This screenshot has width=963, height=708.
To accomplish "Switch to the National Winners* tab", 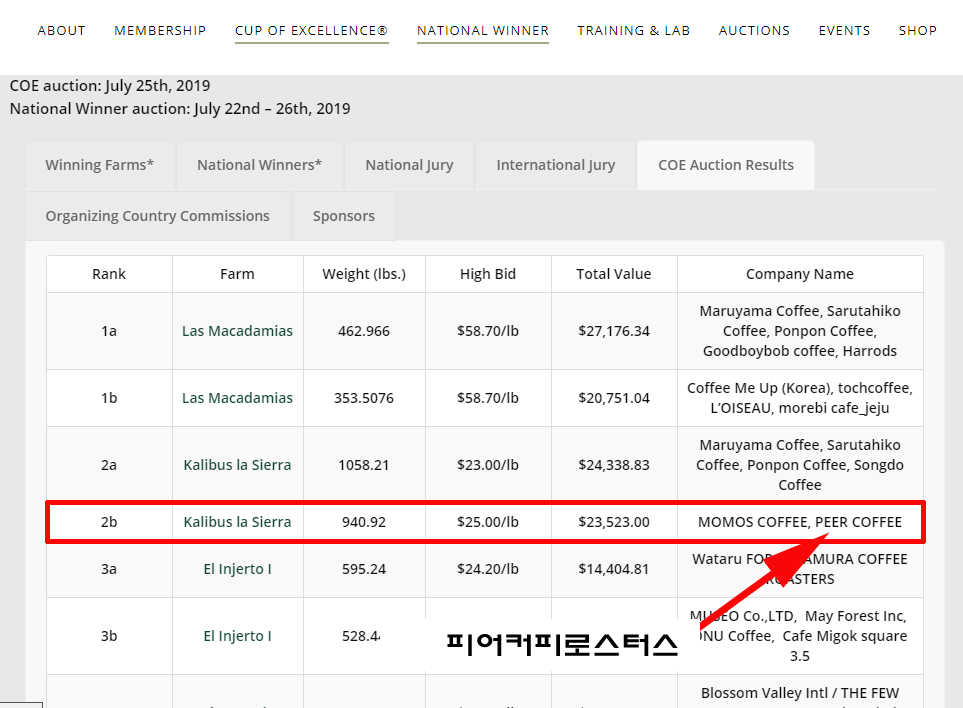I will [259, 165].
